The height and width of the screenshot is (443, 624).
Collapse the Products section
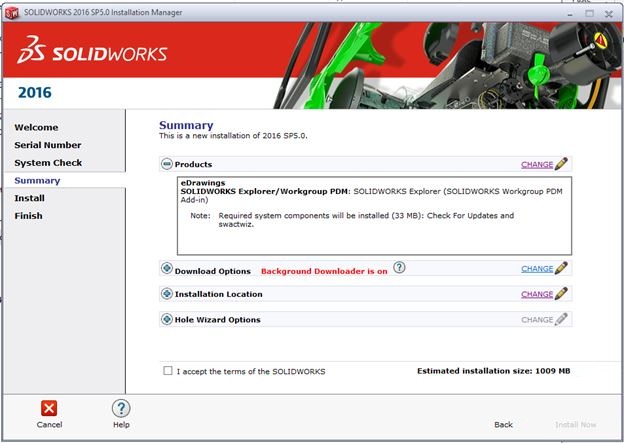pyautogui.click(x=167, y=164)
